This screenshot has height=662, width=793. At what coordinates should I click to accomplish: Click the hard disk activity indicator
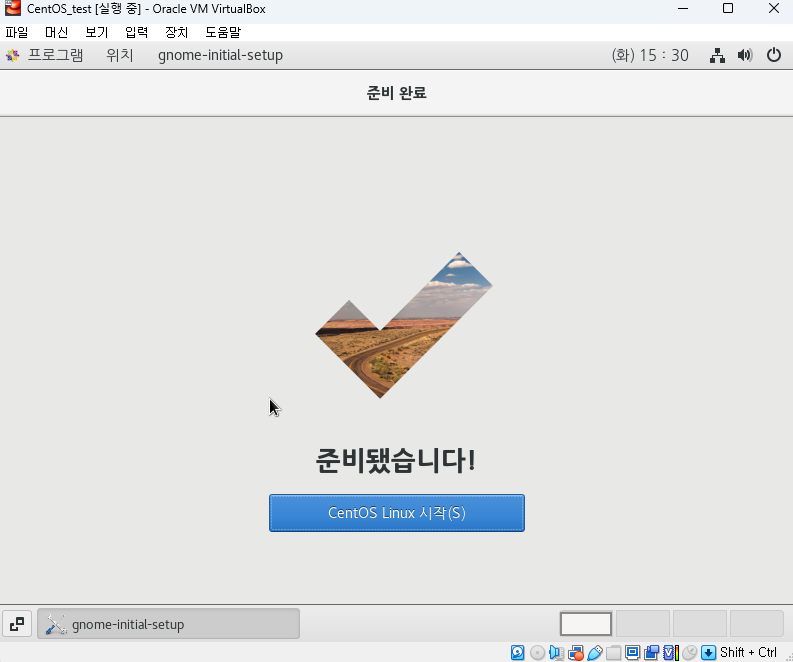tap(517, 652)
